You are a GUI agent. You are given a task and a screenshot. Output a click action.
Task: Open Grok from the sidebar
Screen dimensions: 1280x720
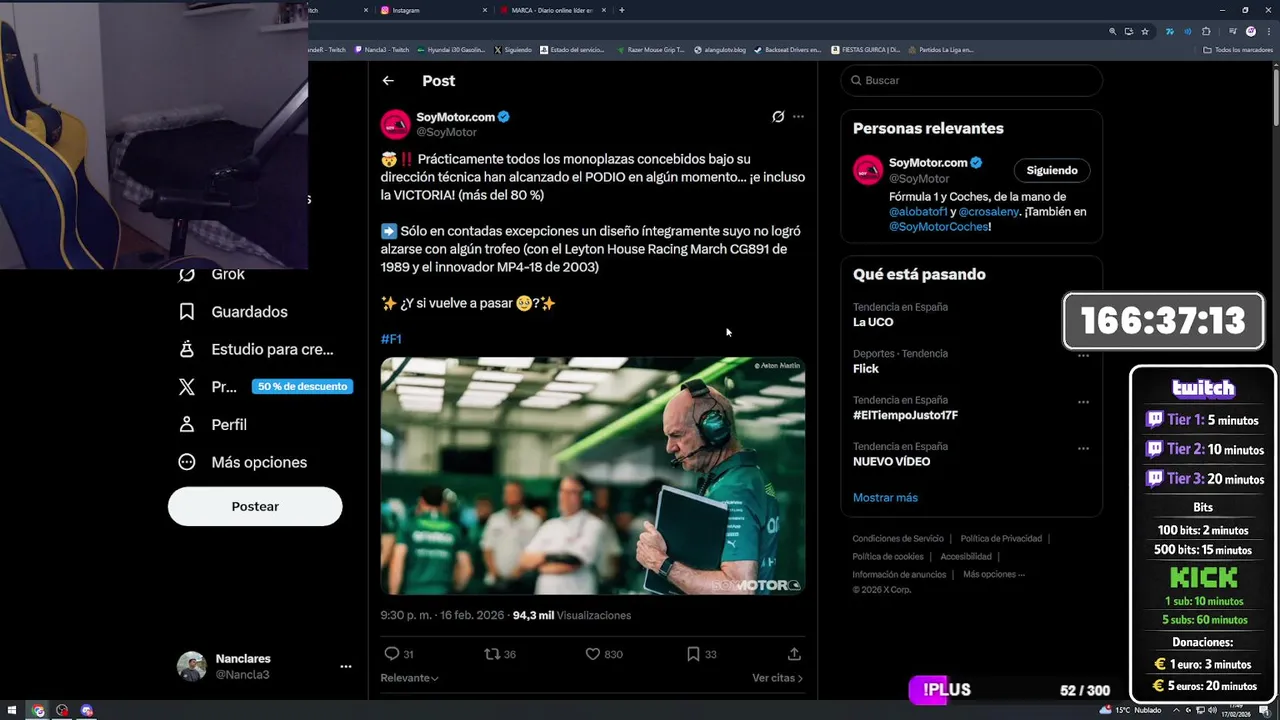coord(212,274)
